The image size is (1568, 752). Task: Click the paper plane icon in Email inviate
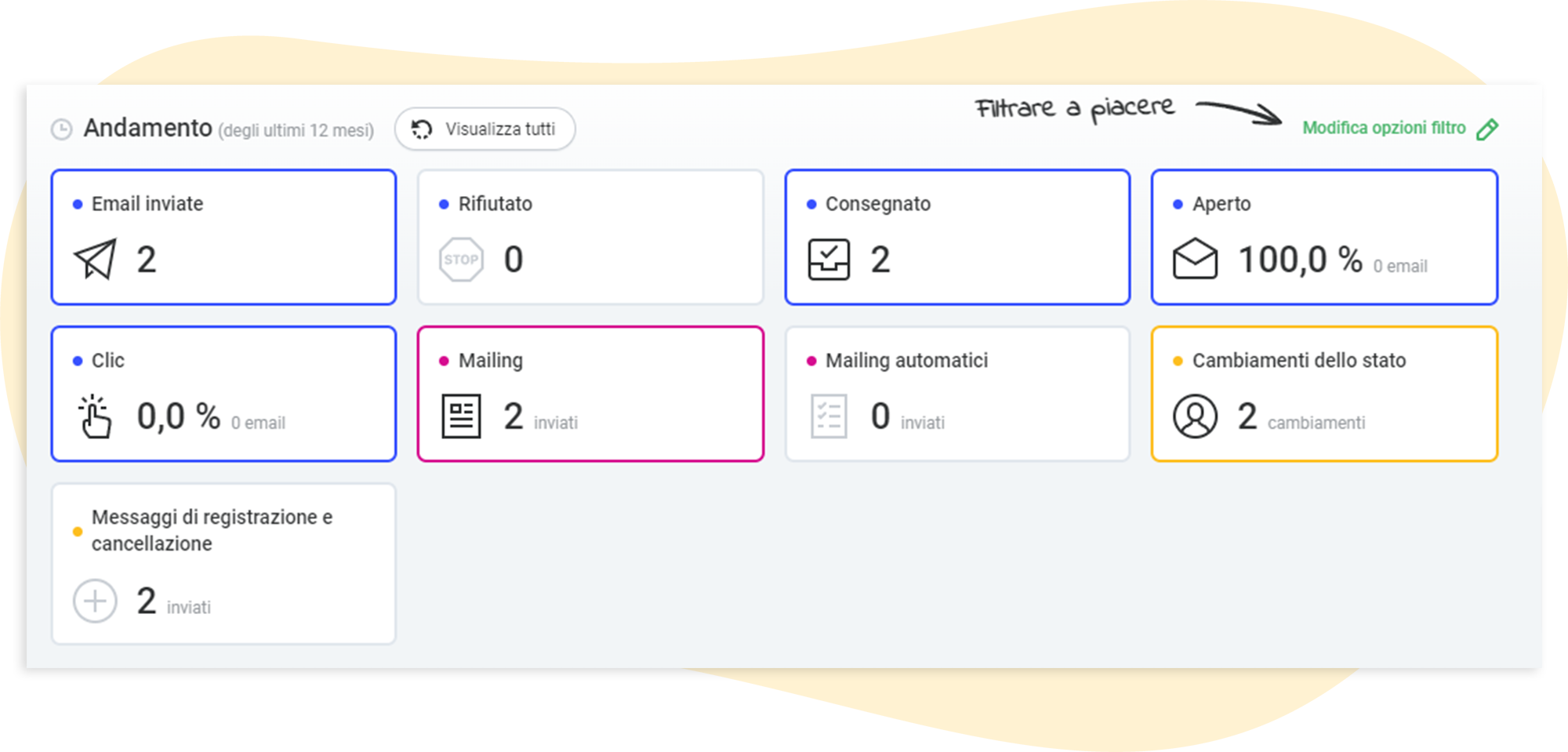[x=96, y=260]
